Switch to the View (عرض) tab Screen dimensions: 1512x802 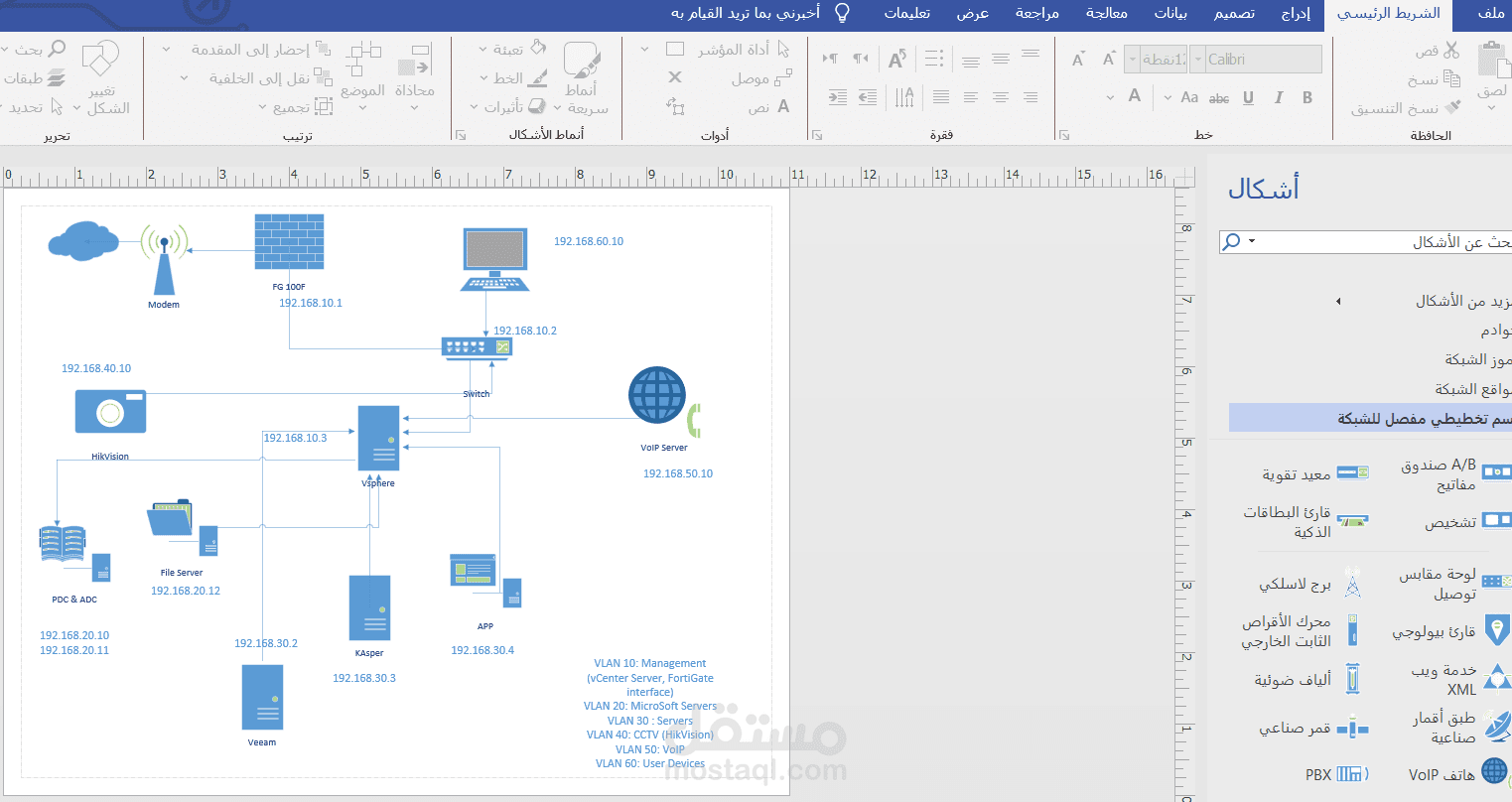coord(973,13)
